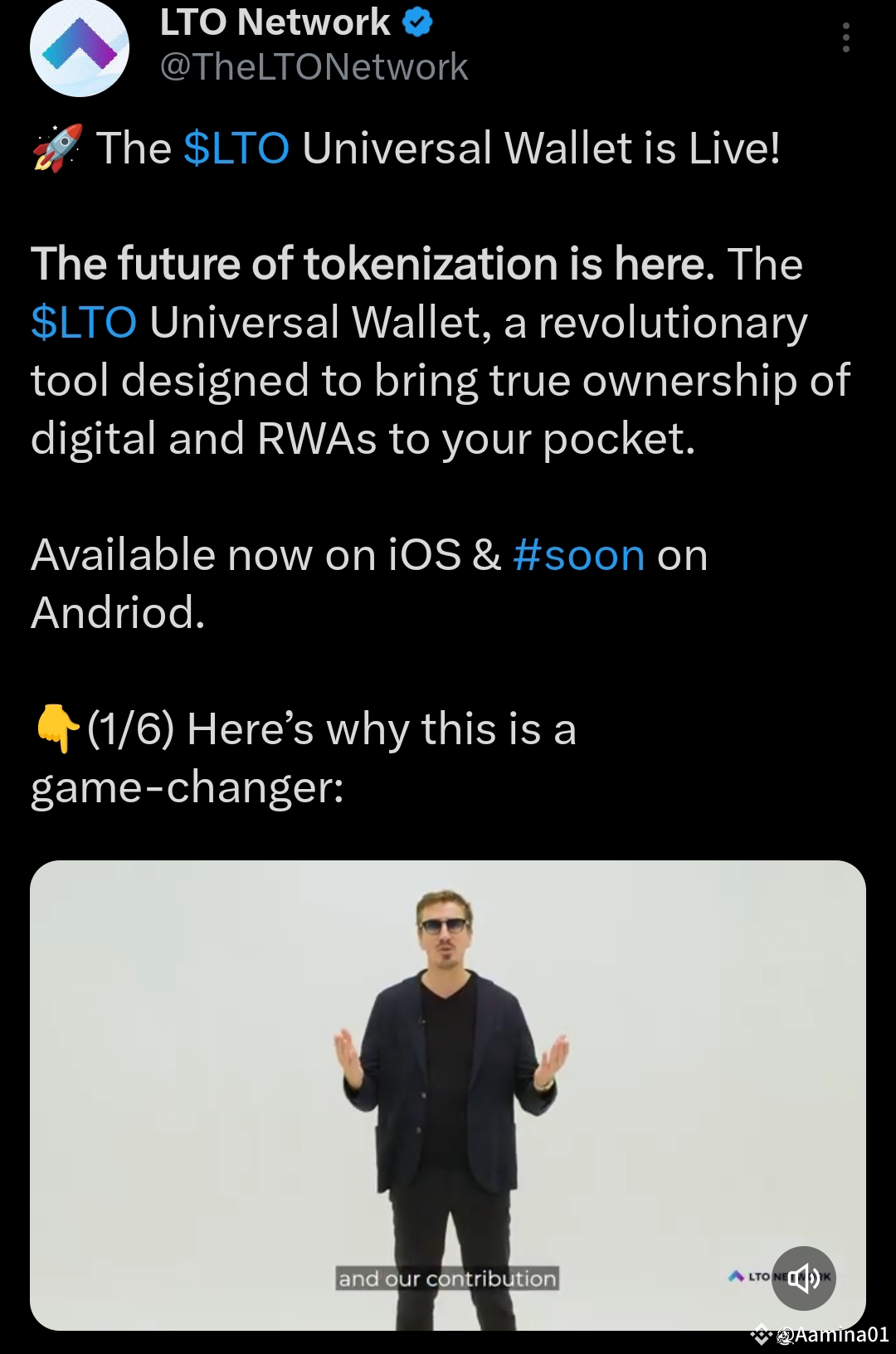Click the pointing-down hand emoji
This screenshot has width=896, height=1354.
57,729
